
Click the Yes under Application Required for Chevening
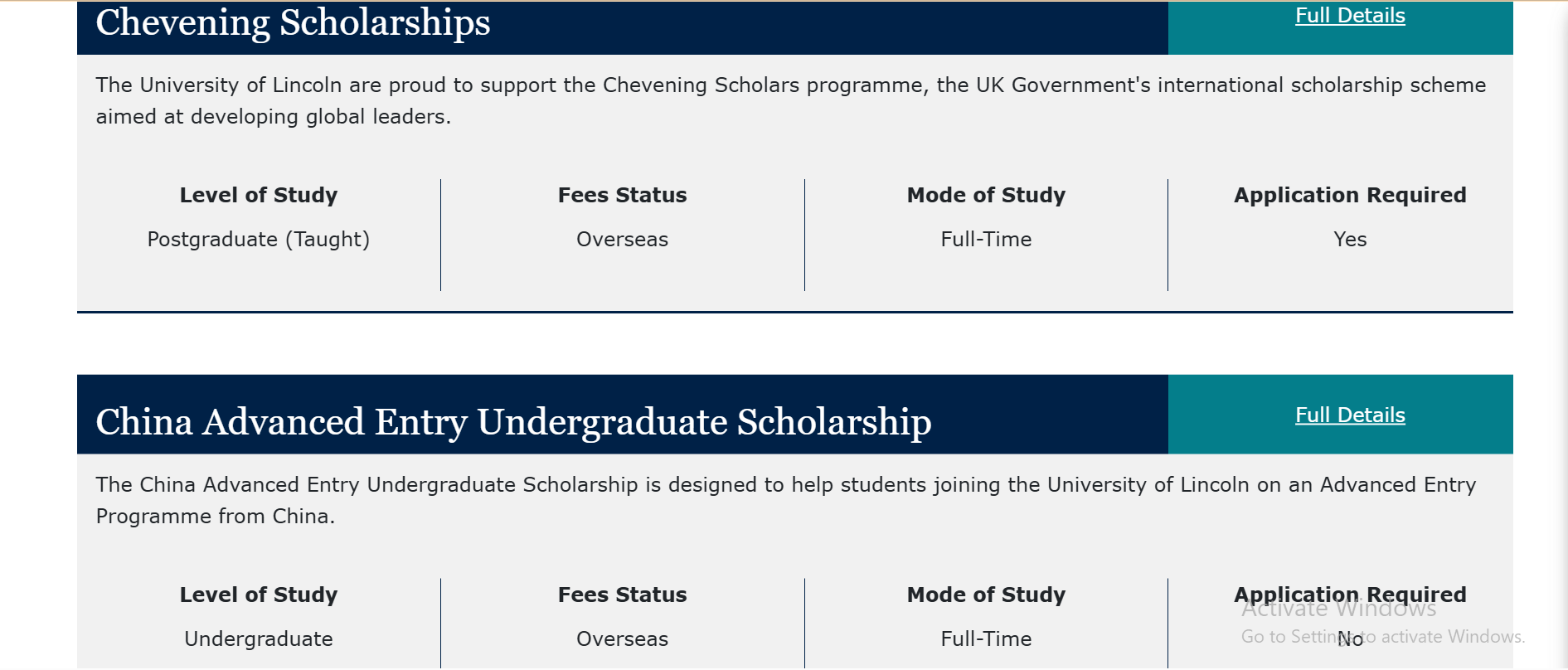[1350, 239]
